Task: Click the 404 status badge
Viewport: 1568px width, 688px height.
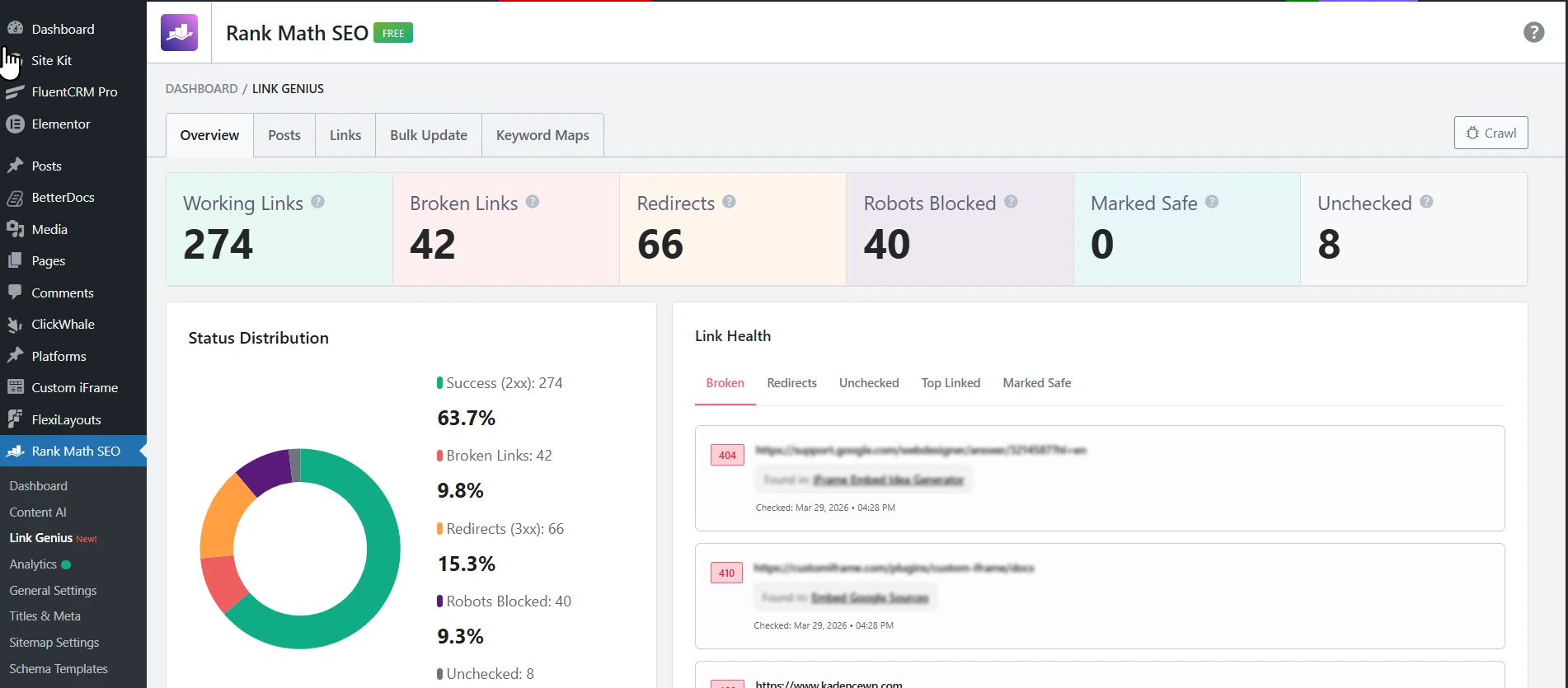Action: click(x=727, y=455)
